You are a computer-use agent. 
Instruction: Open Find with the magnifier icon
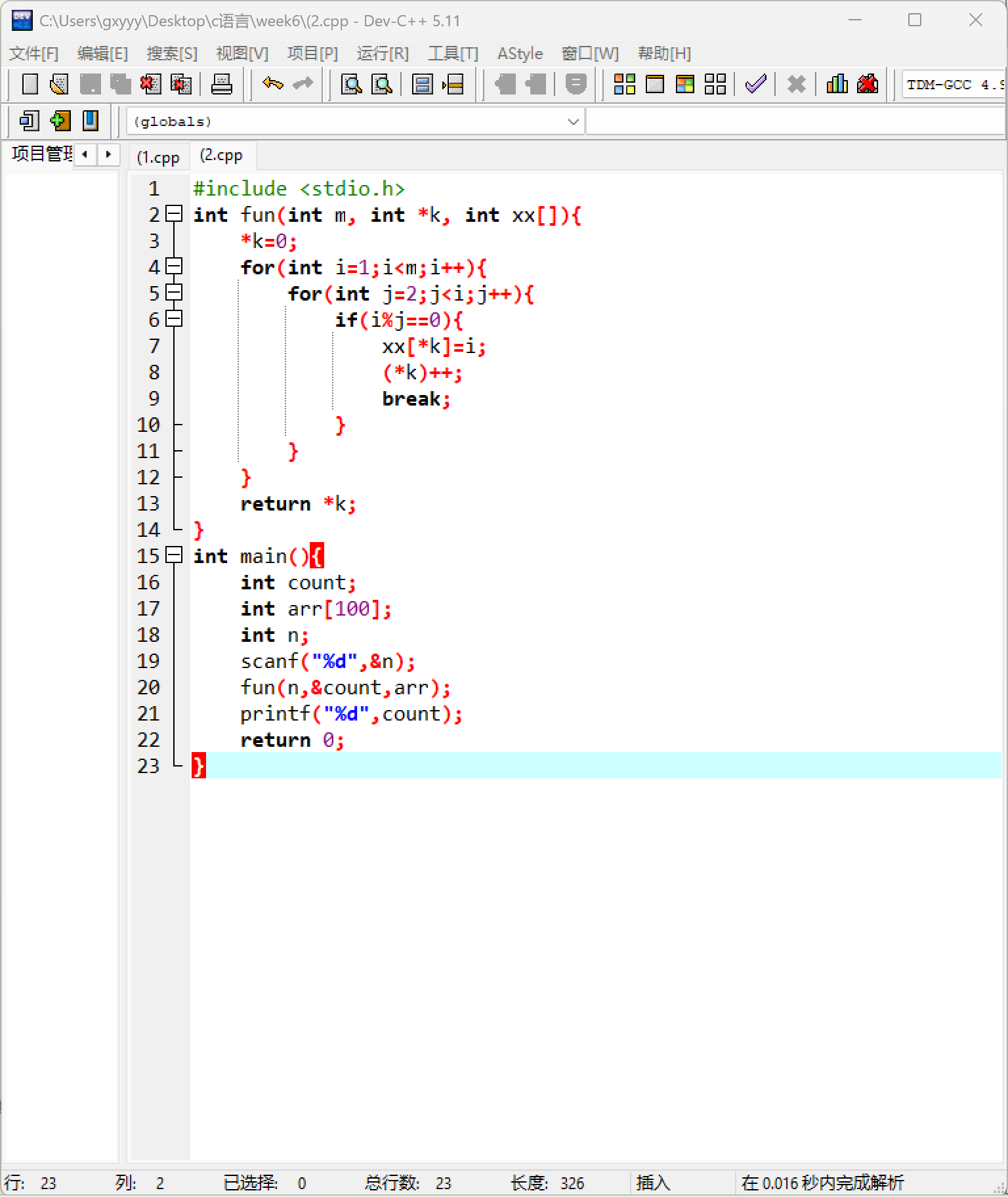coord(352,84)
